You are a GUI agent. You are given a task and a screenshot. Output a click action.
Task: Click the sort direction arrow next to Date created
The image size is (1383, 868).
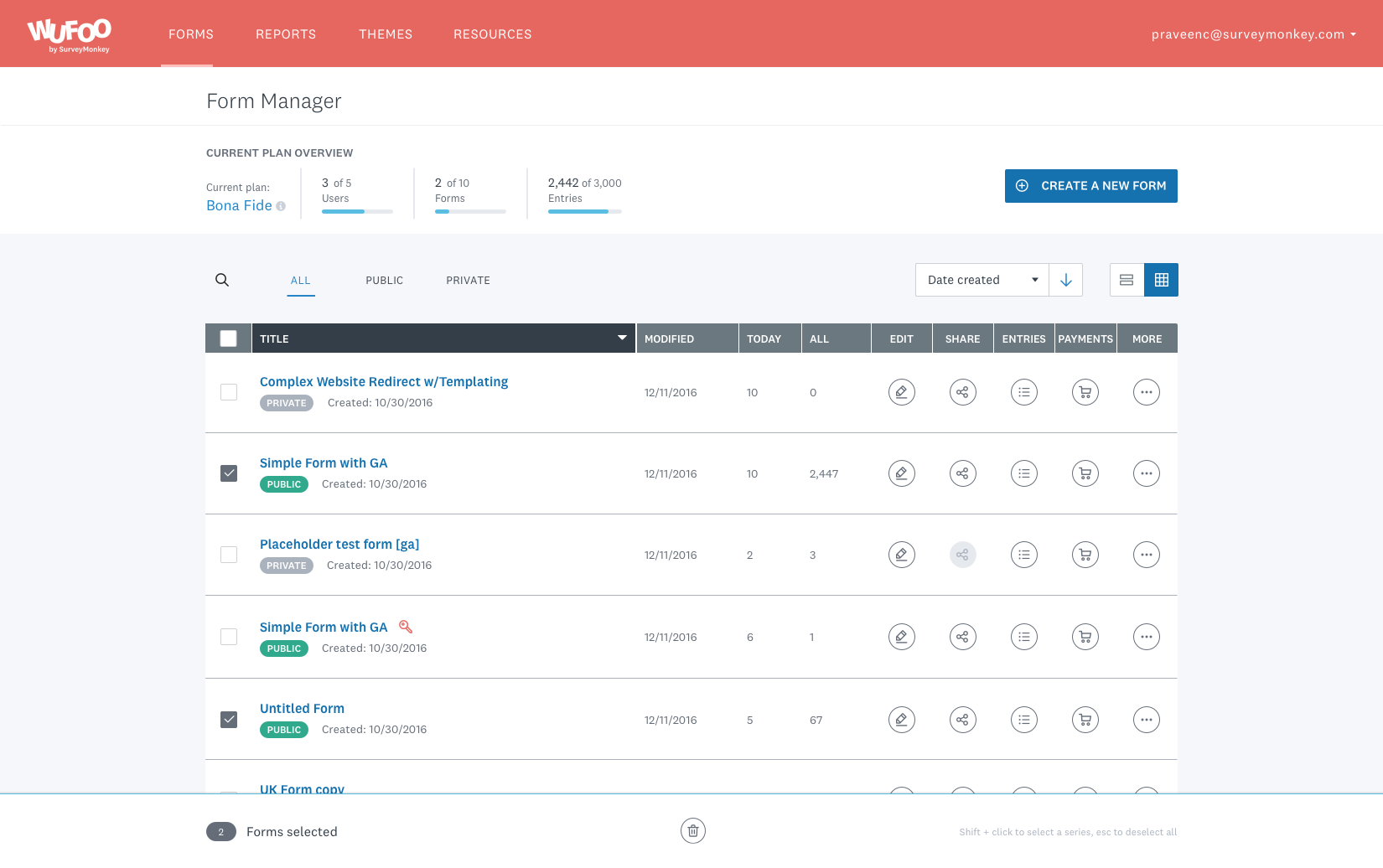(x=1065, y=280)
